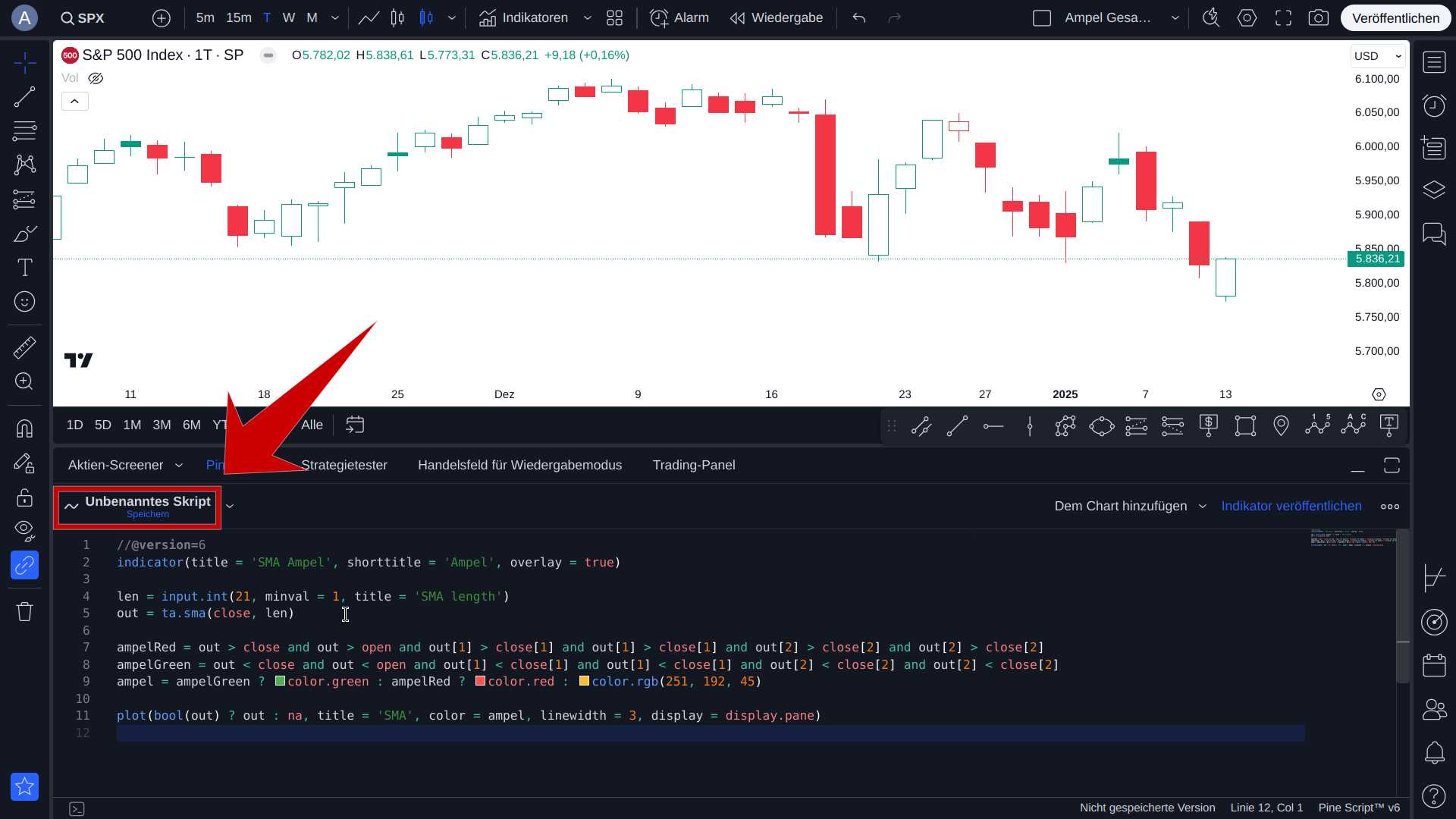Open the Pine console terminal icon
The image size is (1456, 819).
[77, 809]
